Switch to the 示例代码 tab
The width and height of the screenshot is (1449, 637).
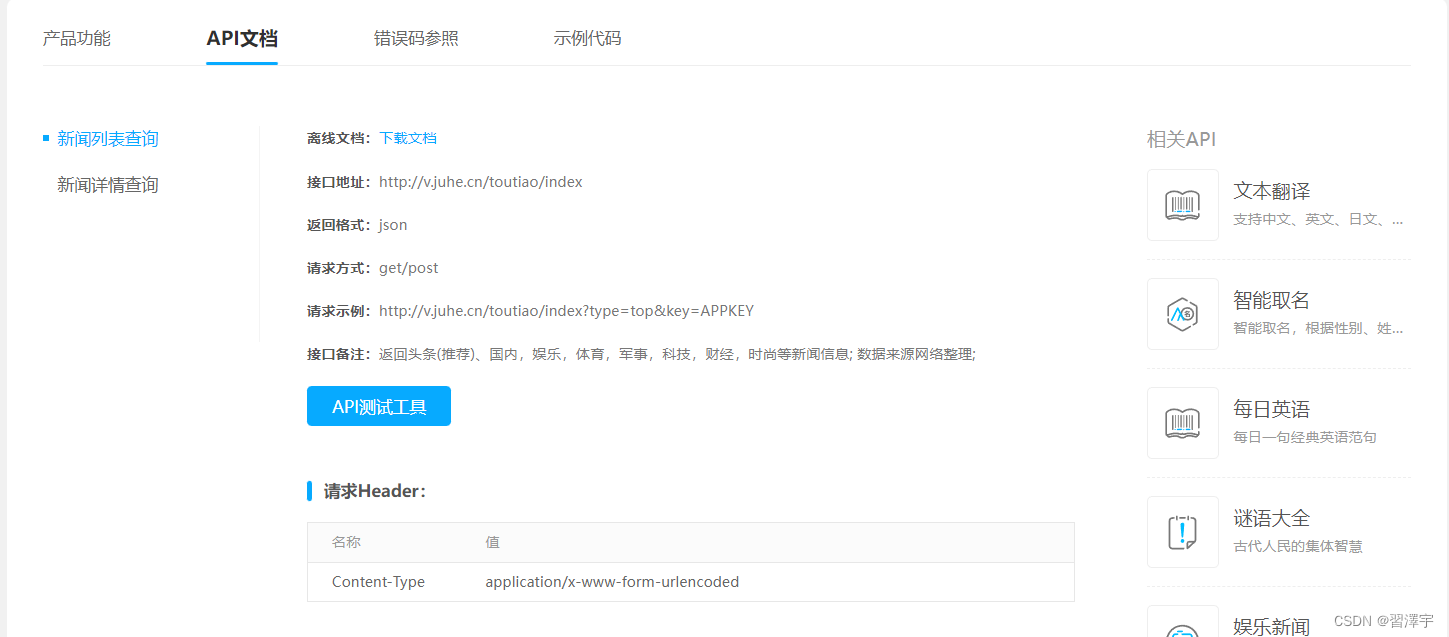587,39
